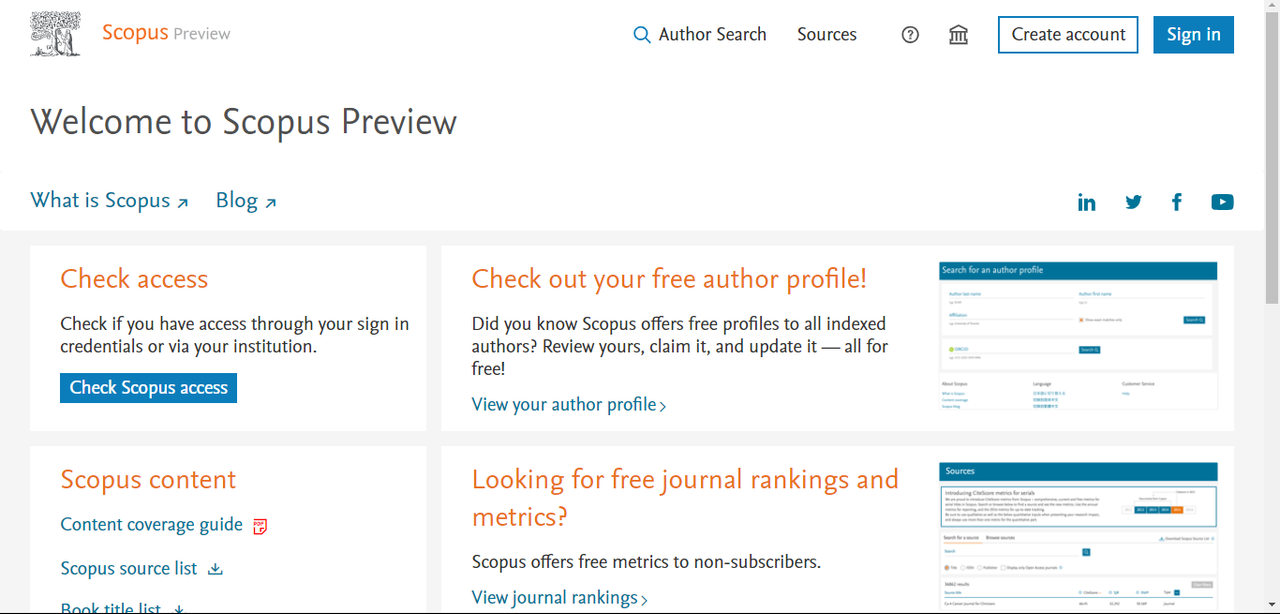The height and width of the screenshot is (614, 1280).
Task: Click Welcome to Scopus Preview heading
Action: point(244,122)
